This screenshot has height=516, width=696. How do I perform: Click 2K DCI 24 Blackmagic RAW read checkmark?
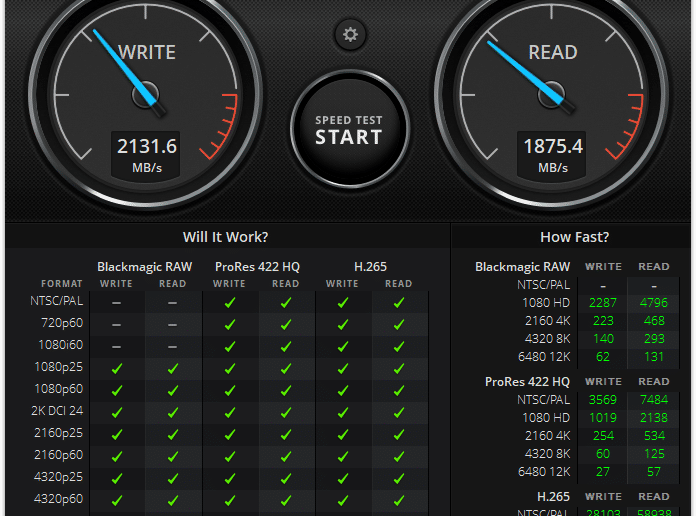(x=173, y=412)
